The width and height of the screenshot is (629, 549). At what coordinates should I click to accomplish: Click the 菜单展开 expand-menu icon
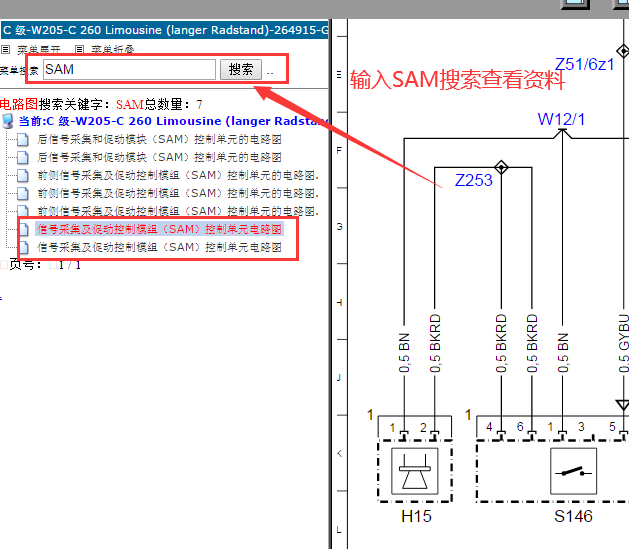click(5, 49)
